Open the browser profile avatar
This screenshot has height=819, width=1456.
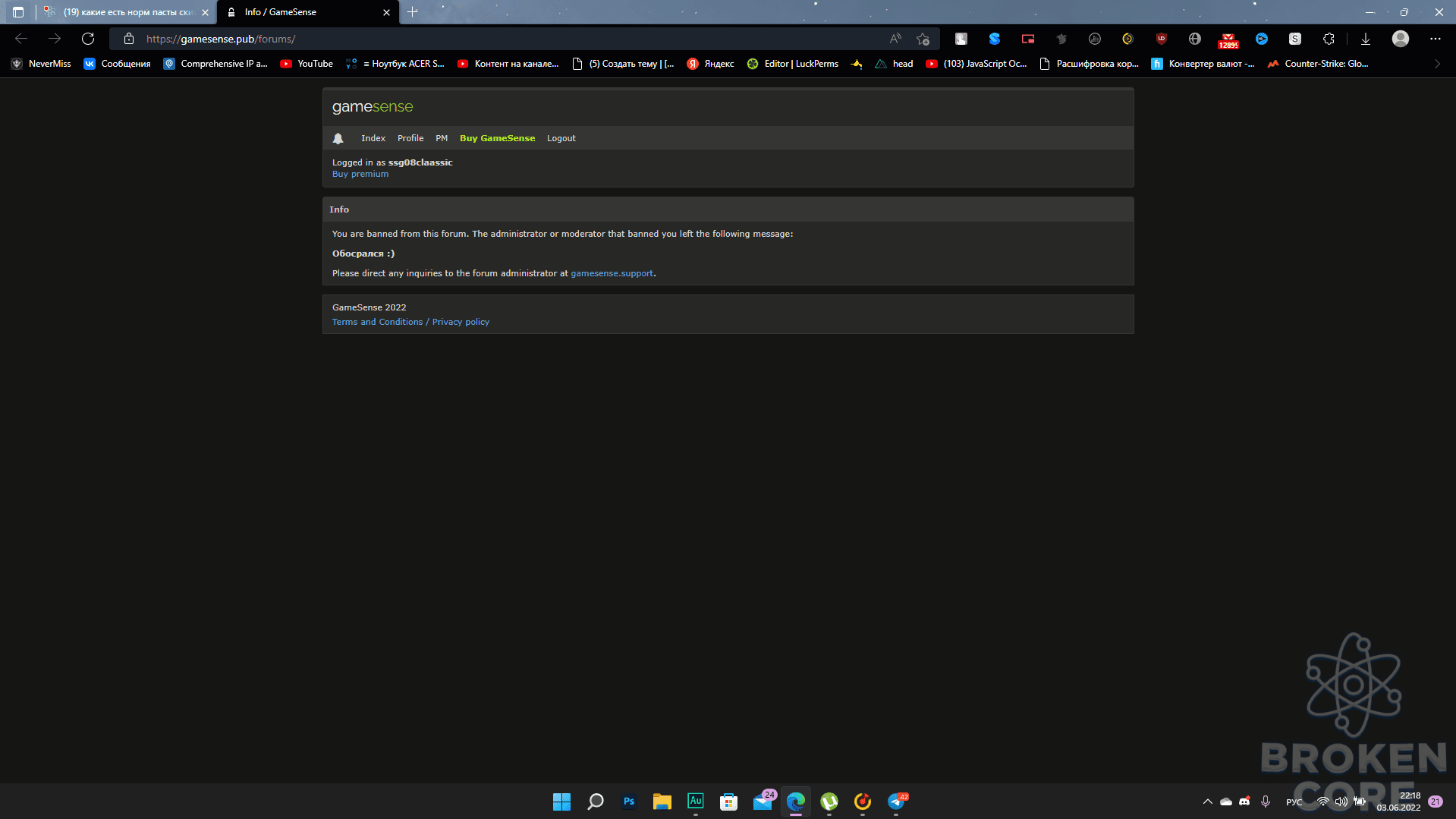[1401, 39]
